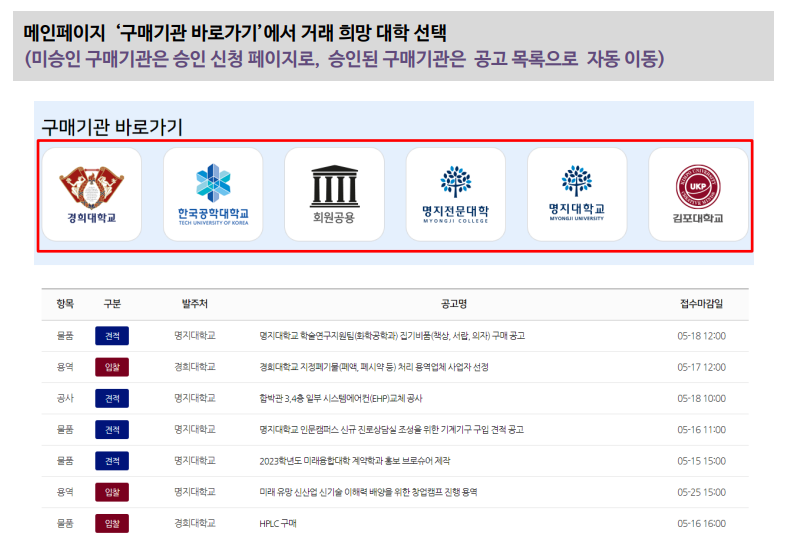Viewport: 793px width, 560px height.
Task: Click 물품 in the HPLC 구매 row
Action: point(65,524)
